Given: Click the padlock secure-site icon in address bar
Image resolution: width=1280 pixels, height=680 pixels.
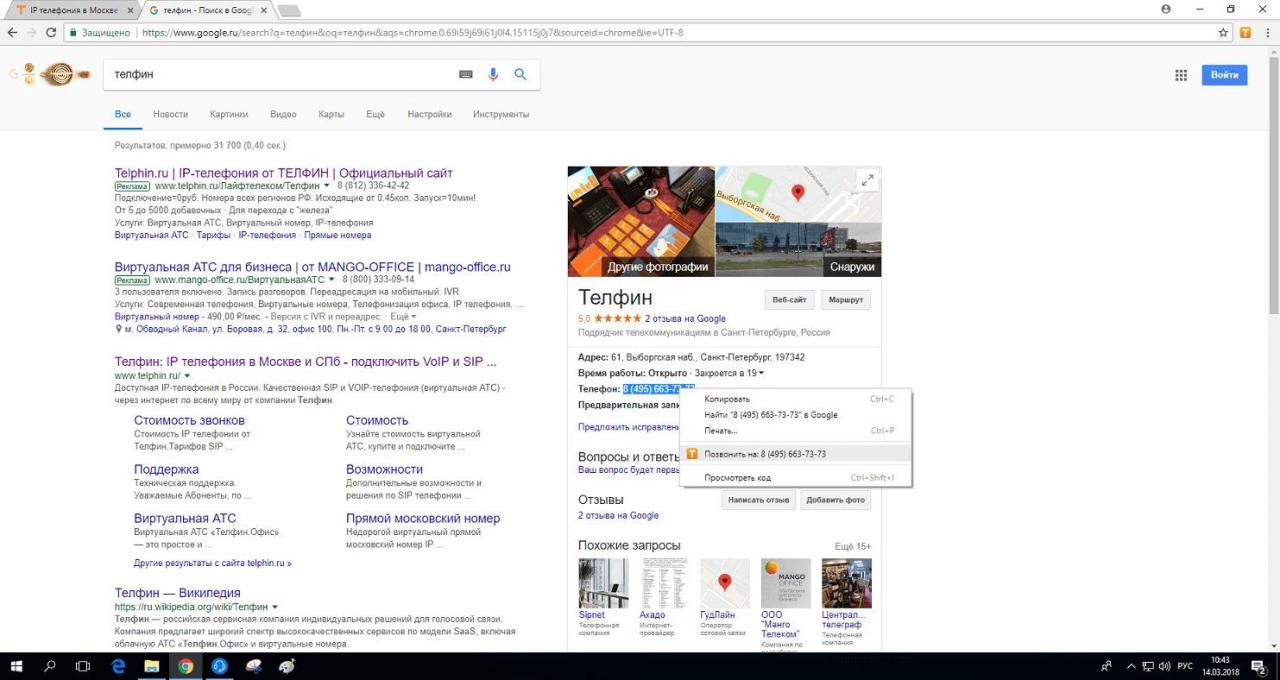Looking at the screenshot, I should 74,33.
